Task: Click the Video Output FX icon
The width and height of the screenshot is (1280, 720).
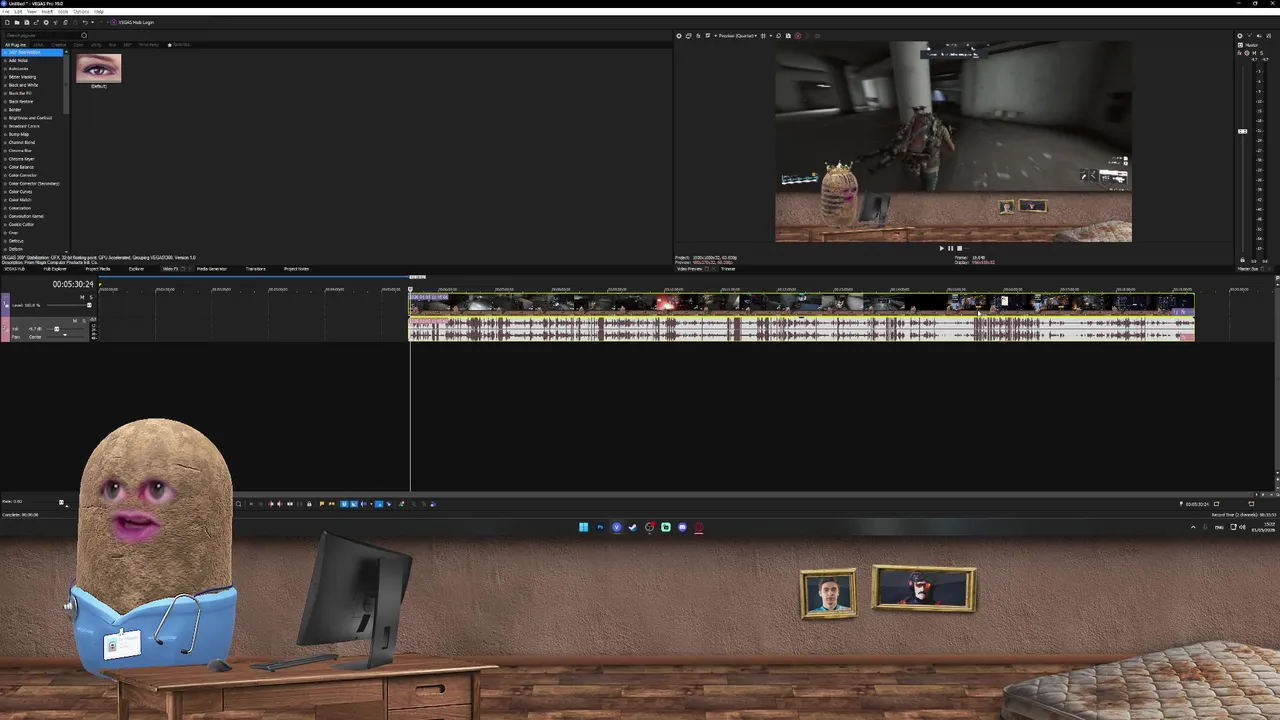Action: 698,36
